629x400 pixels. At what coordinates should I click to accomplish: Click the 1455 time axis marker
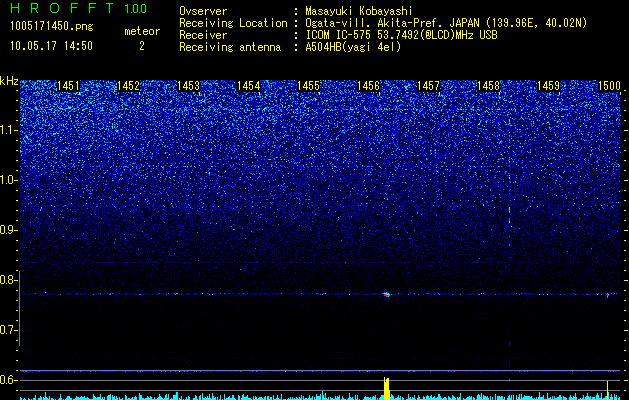click(x=308, y=86)
